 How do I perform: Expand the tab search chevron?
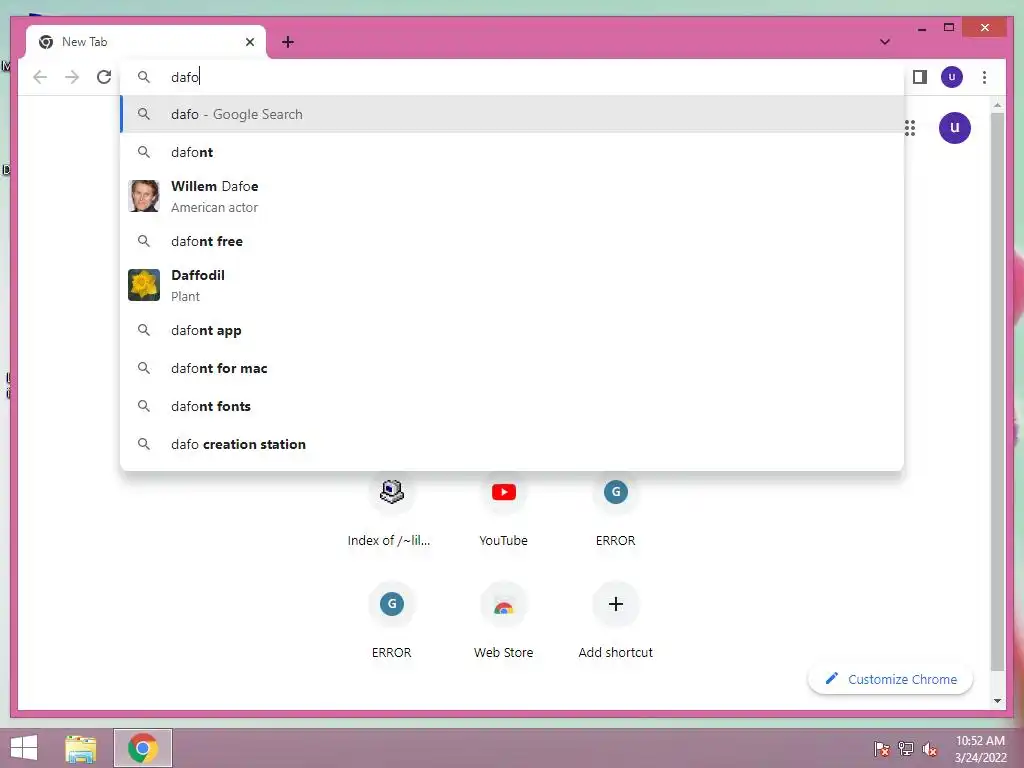(x=885, y=42)
